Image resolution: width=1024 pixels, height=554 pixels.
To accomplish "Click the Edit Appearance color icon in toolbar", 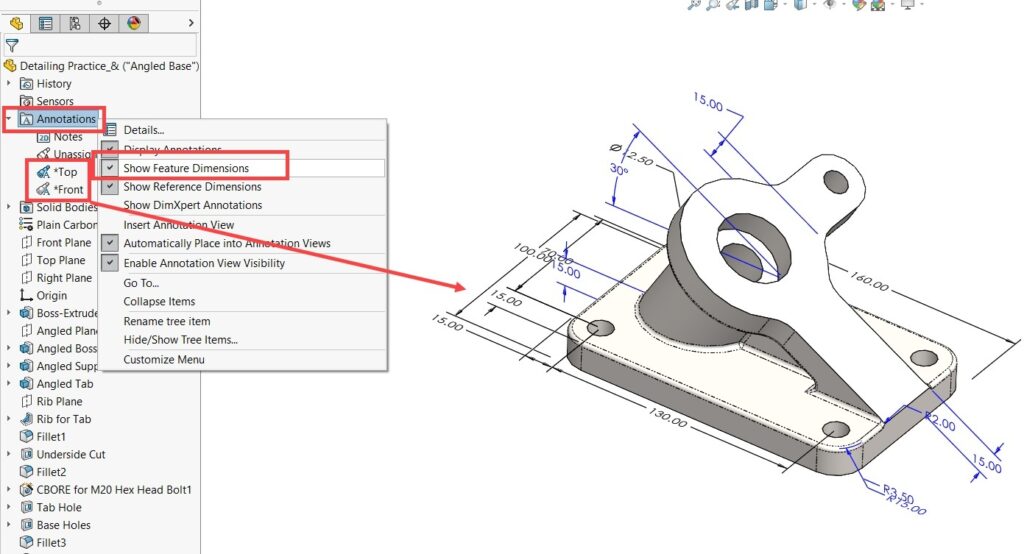I will pyautogui.click(x=858, y=5).
